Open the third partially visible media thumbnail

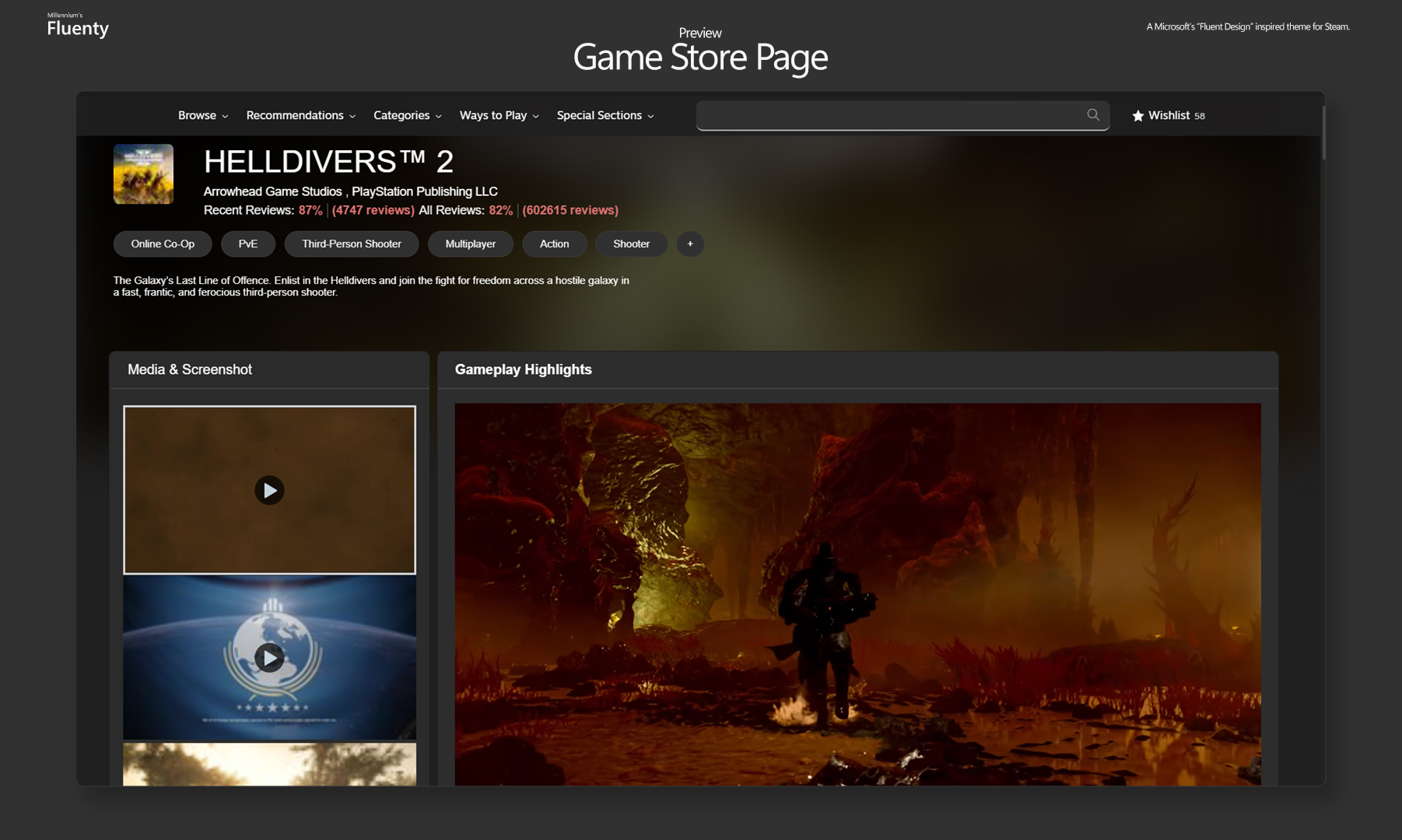(269, 764)
